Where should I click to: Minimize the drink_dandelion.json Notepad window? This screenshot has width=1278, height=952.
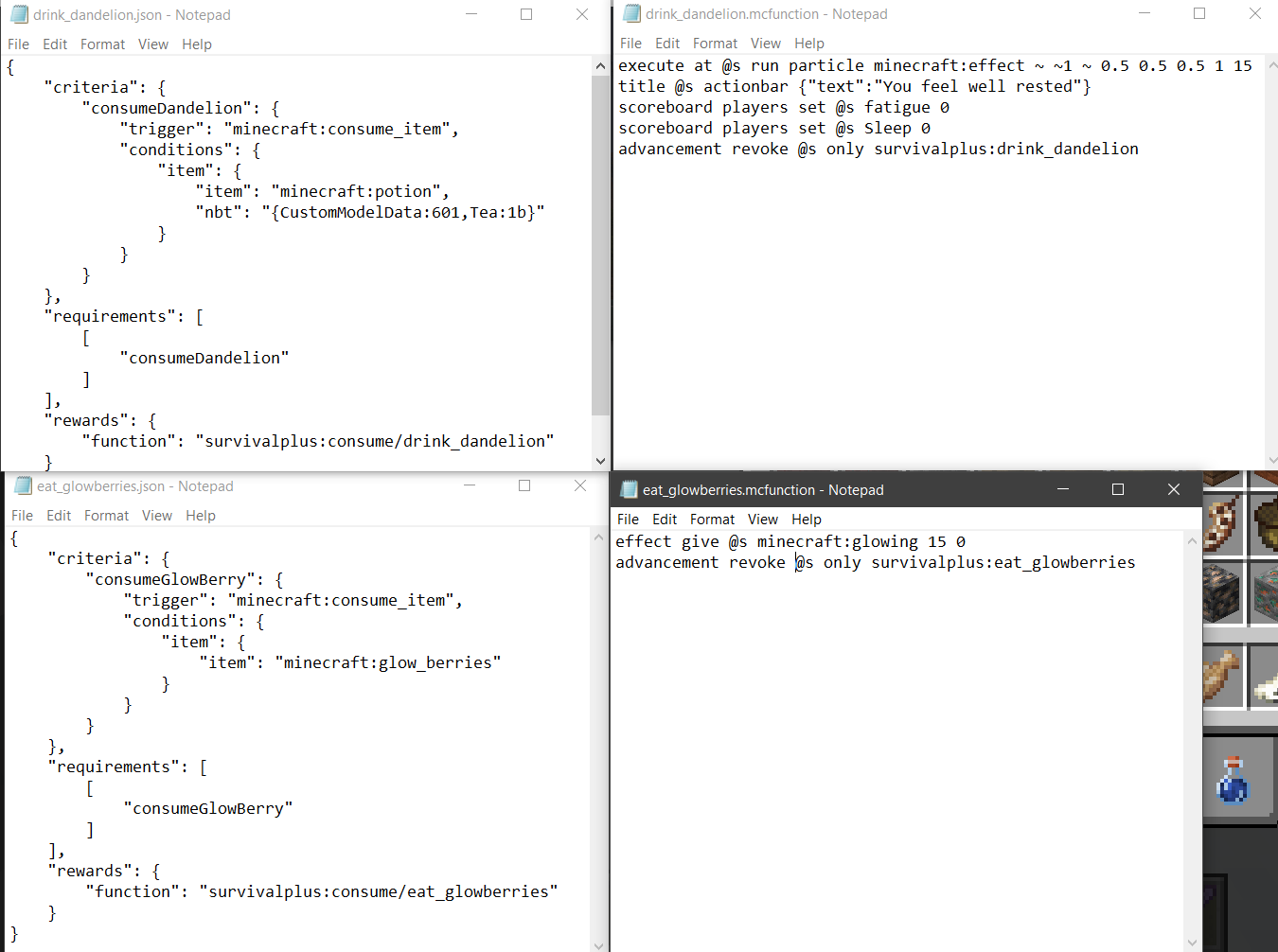click(471, 14)
